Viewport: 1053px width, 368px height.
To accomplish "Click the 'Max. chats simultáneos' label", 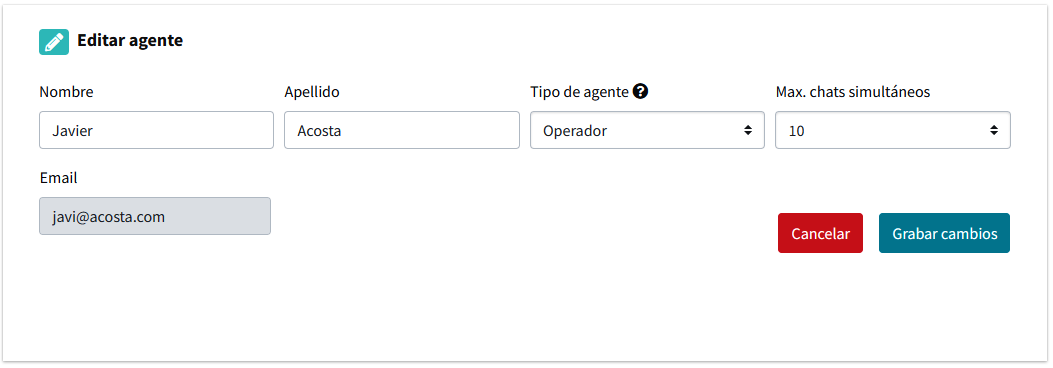I will (853, 92).
